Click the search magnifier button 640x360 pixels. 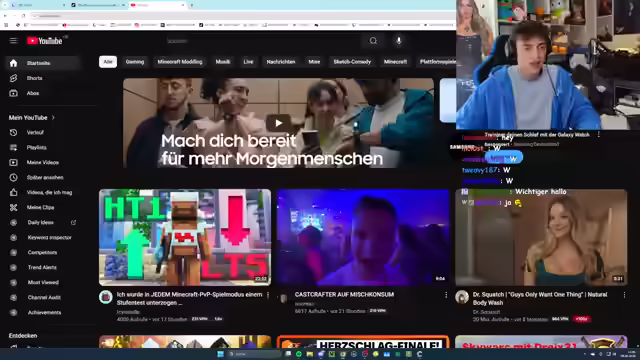coord(373,41)
